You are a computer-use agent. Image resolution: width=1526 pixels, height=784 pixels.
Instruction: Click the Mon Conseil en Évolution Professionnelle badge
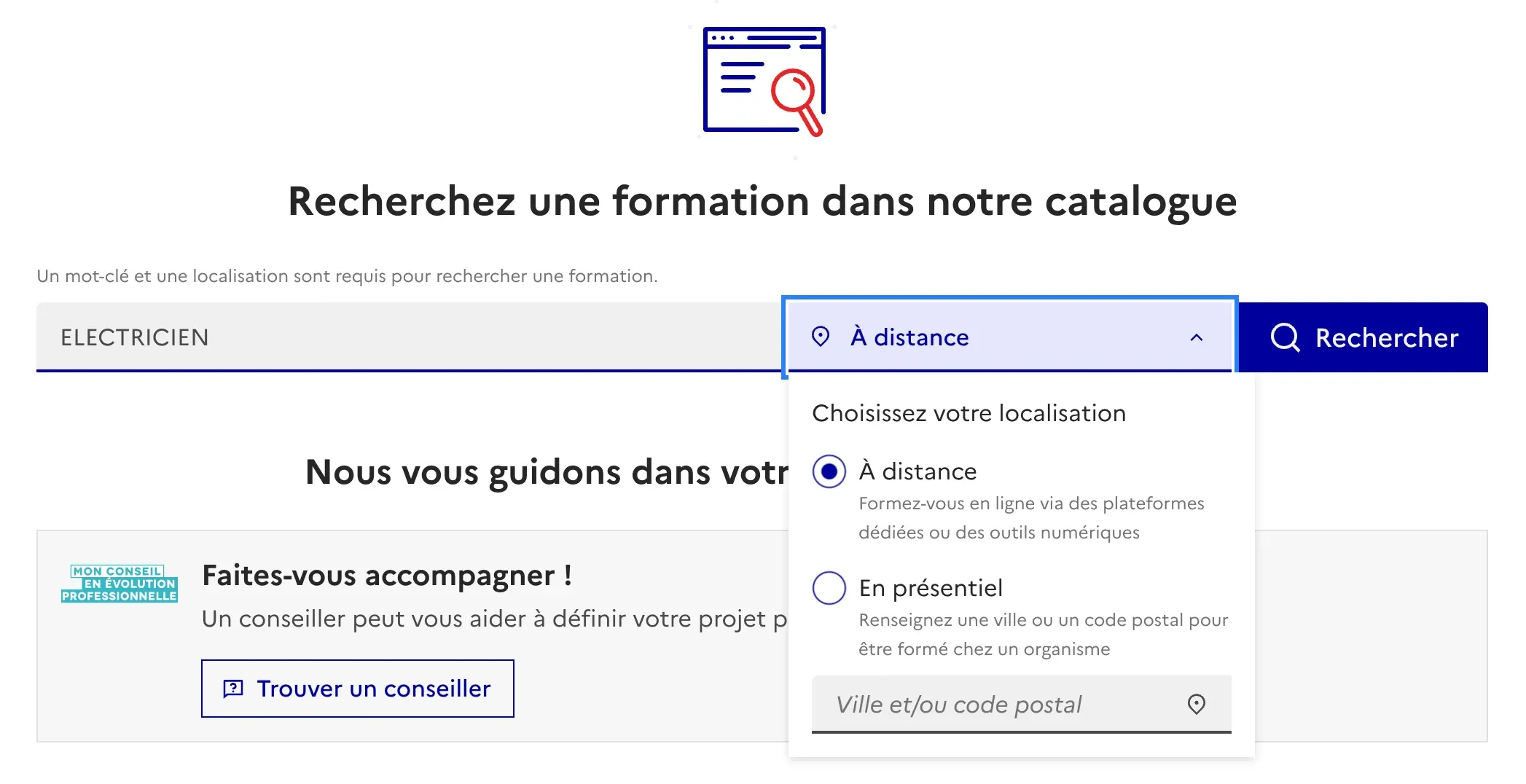(x=120, y=583)
